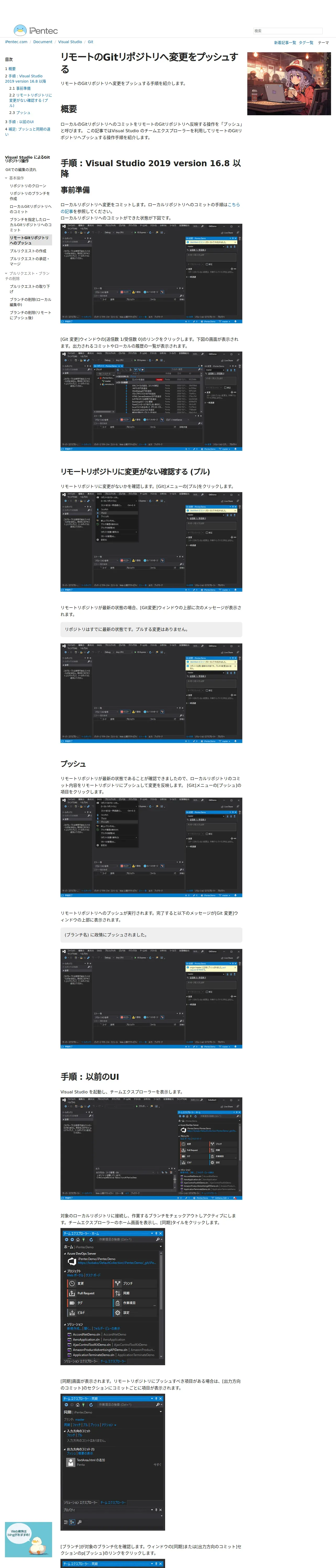Screen dimensions: 336x1568
Task: Click the iPentec penguin logo
Action: point(35,30)
